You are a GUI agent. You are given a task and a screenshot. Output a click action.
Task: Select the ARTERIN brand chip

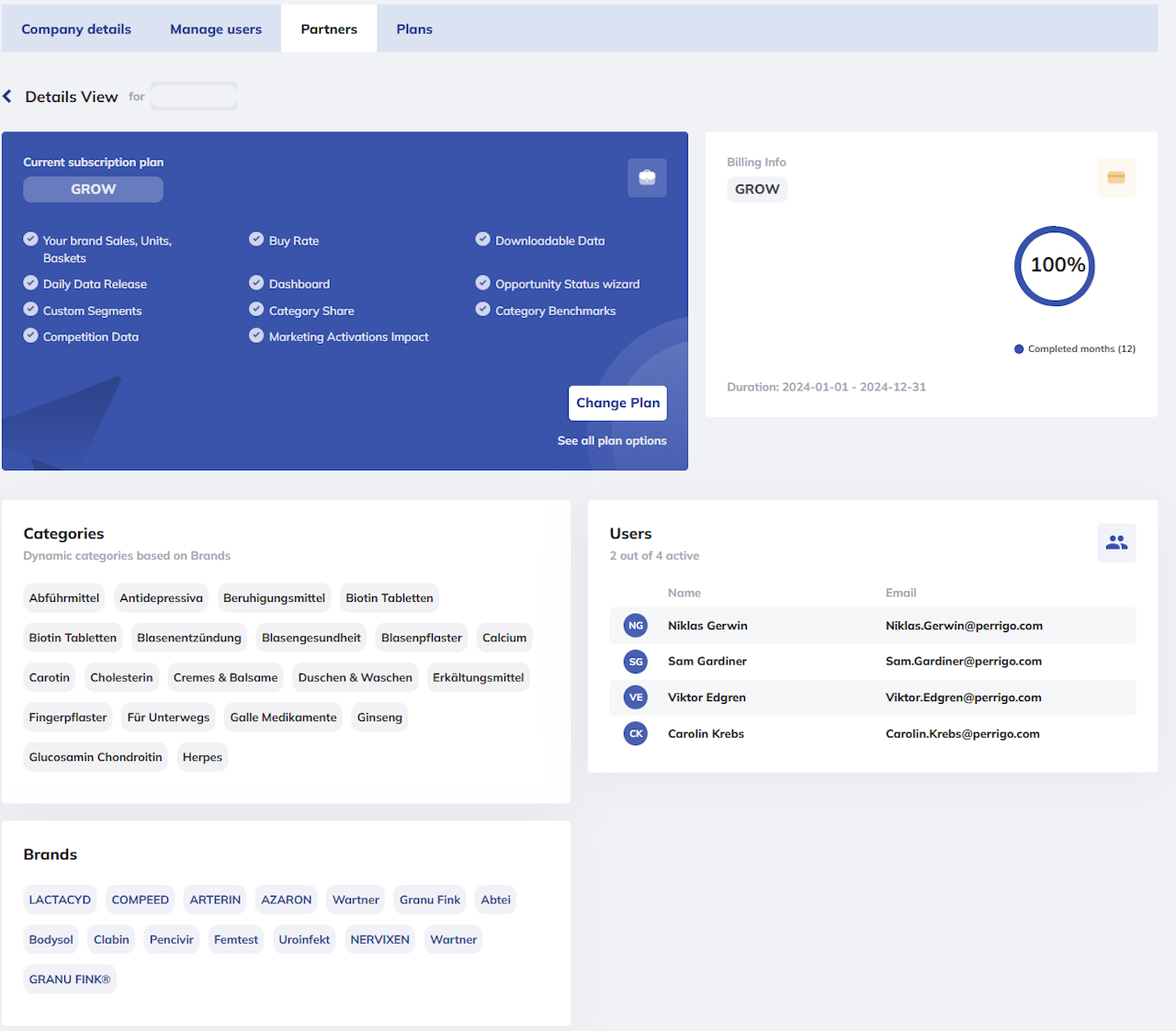click(x=215, y=900)
